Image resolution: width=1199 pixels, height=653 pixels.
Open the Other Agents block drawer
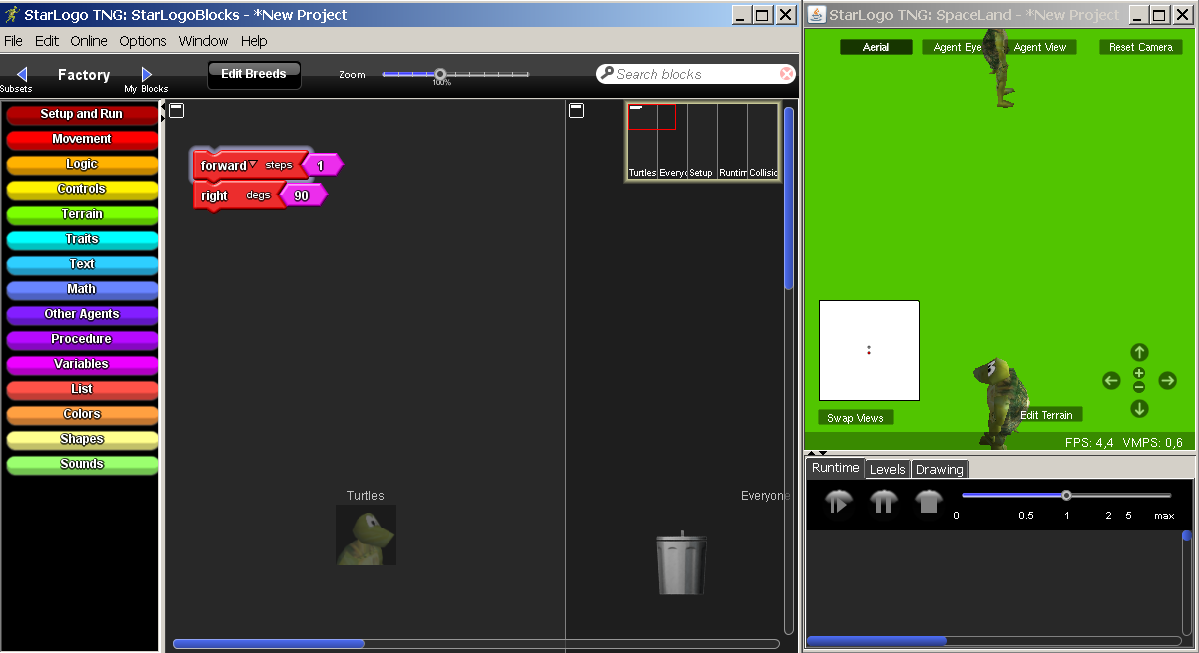coord(82,314)
